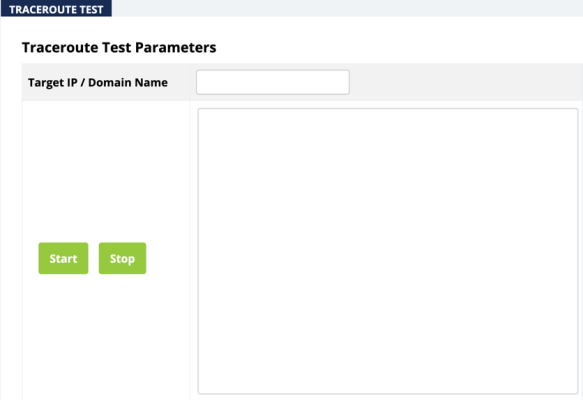
Task: Select the Traceroute Test Parameters heading
Action: [119, 48]
